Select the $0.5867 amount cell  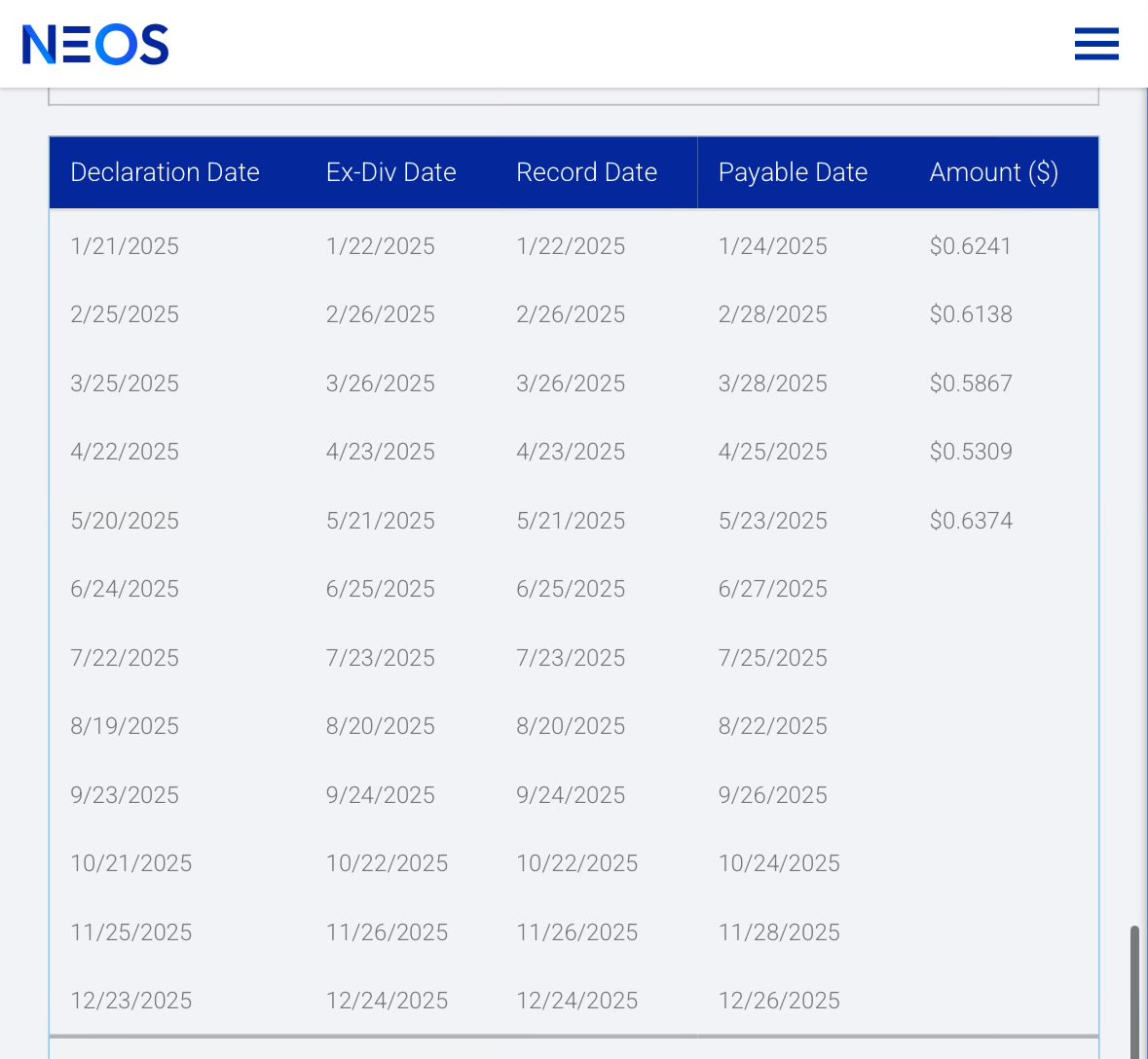(x=971, y=383)
